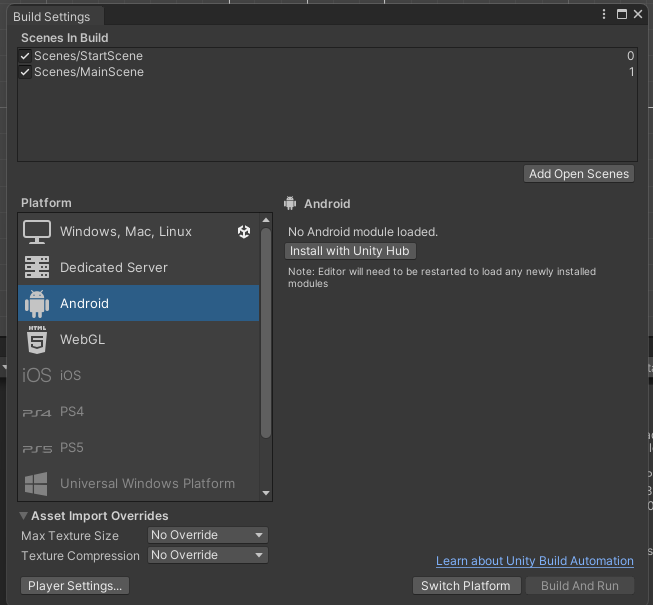Select the Scenes/MainScene row text

coord(89,72)
